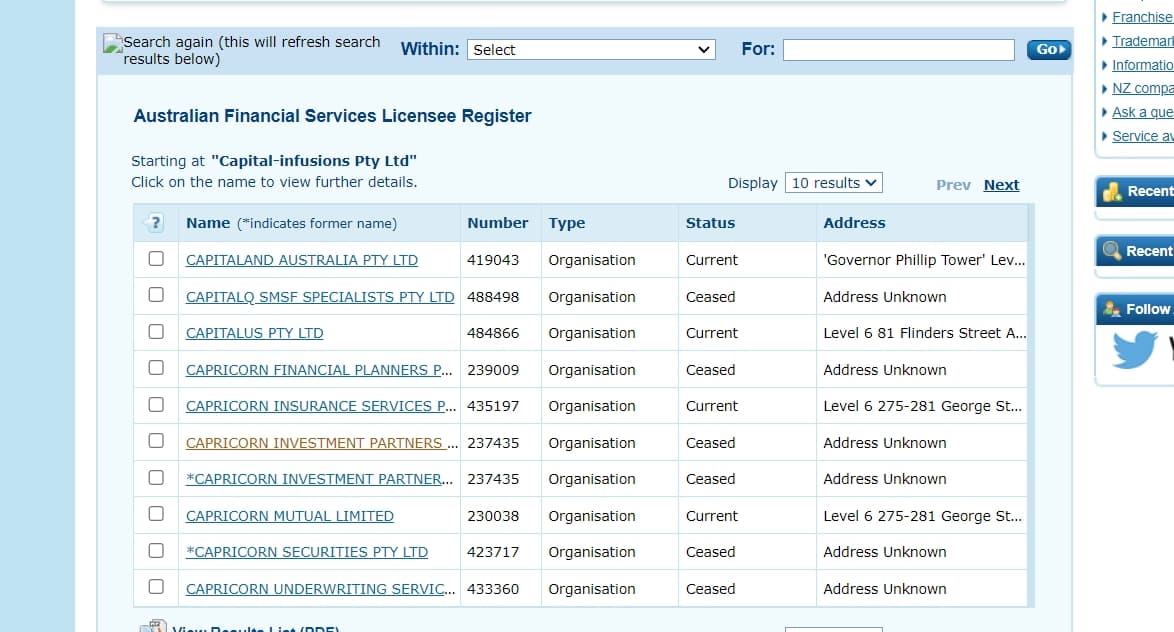Screen dimensions: 1174x632
Task: Focus the For search text field
Action: point(898,49)
